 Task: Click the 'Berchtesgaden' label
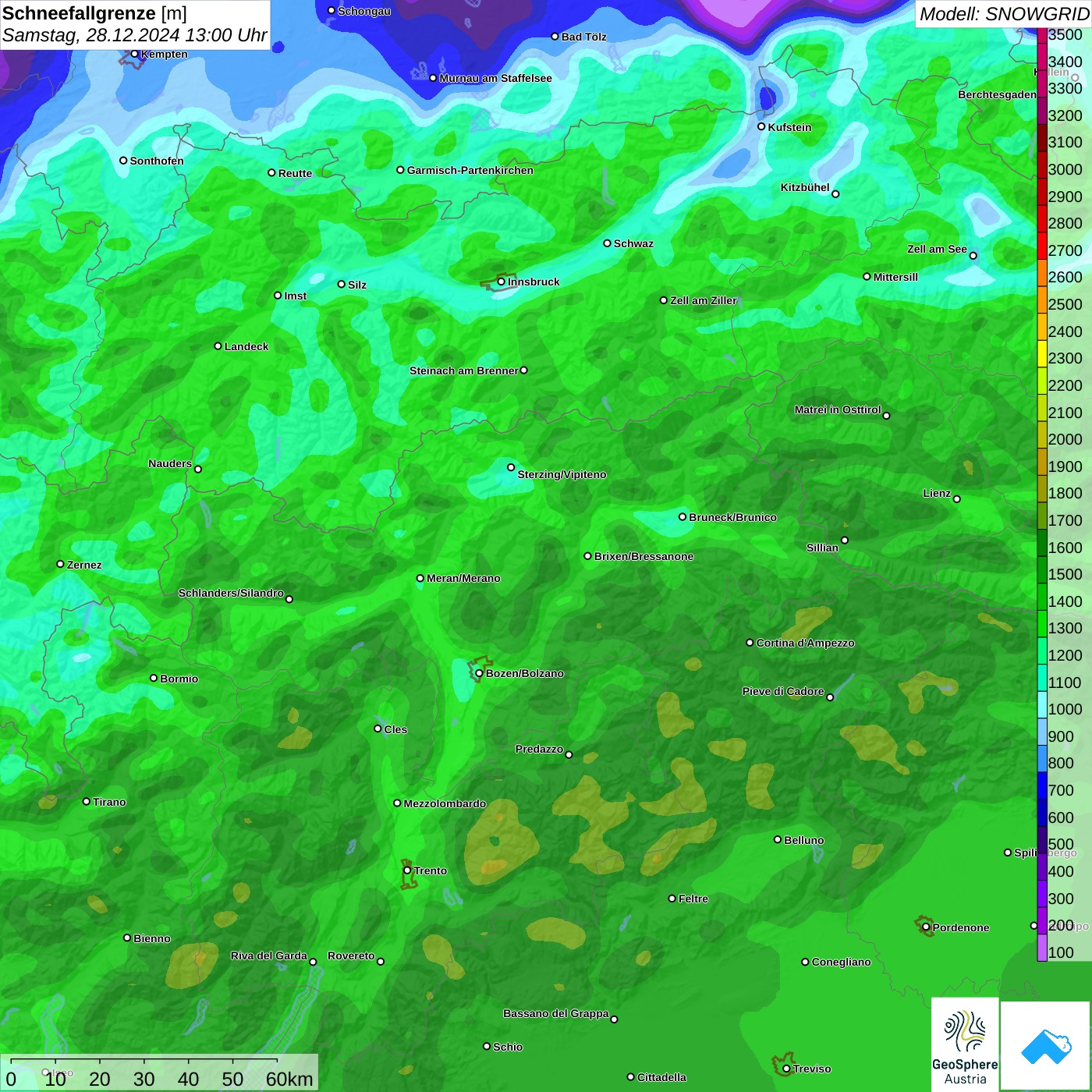(998, 94)
